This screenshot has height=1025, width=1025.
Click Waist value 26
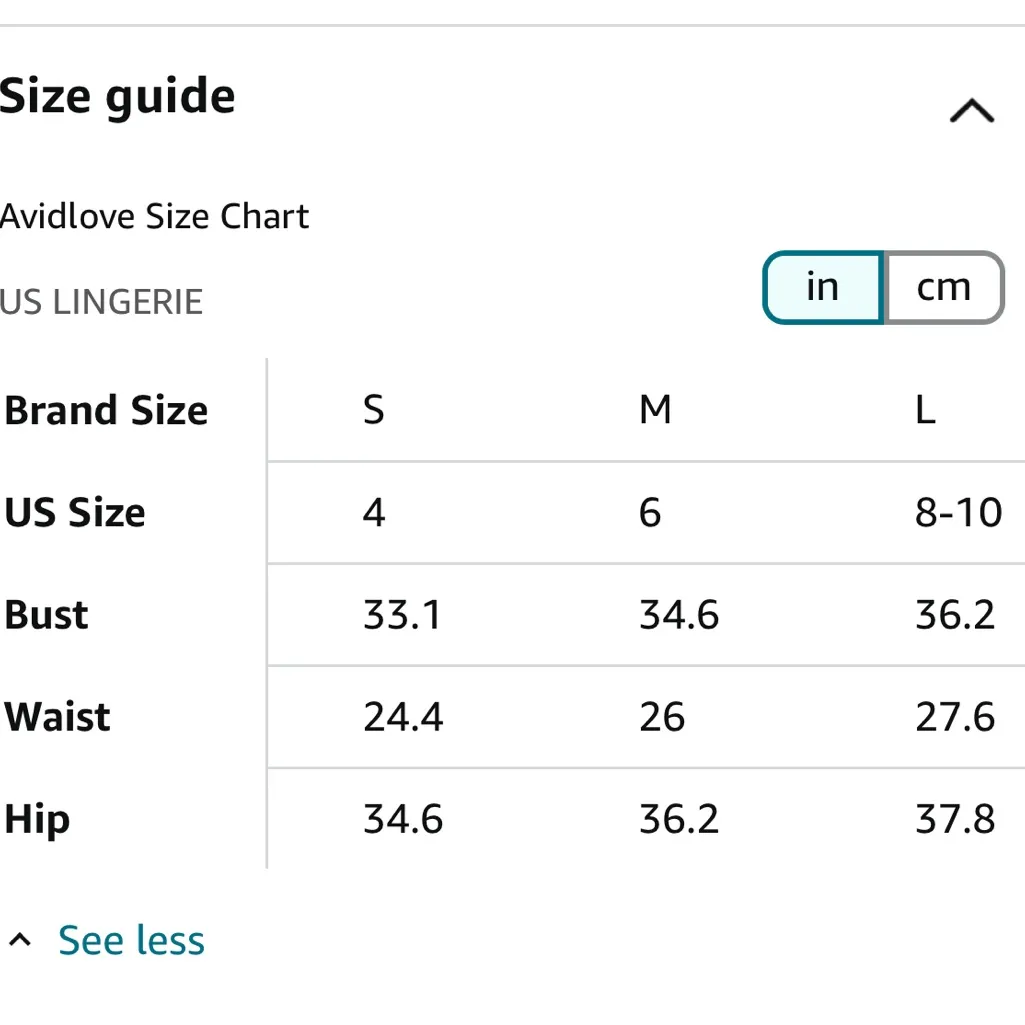[662, 717]
